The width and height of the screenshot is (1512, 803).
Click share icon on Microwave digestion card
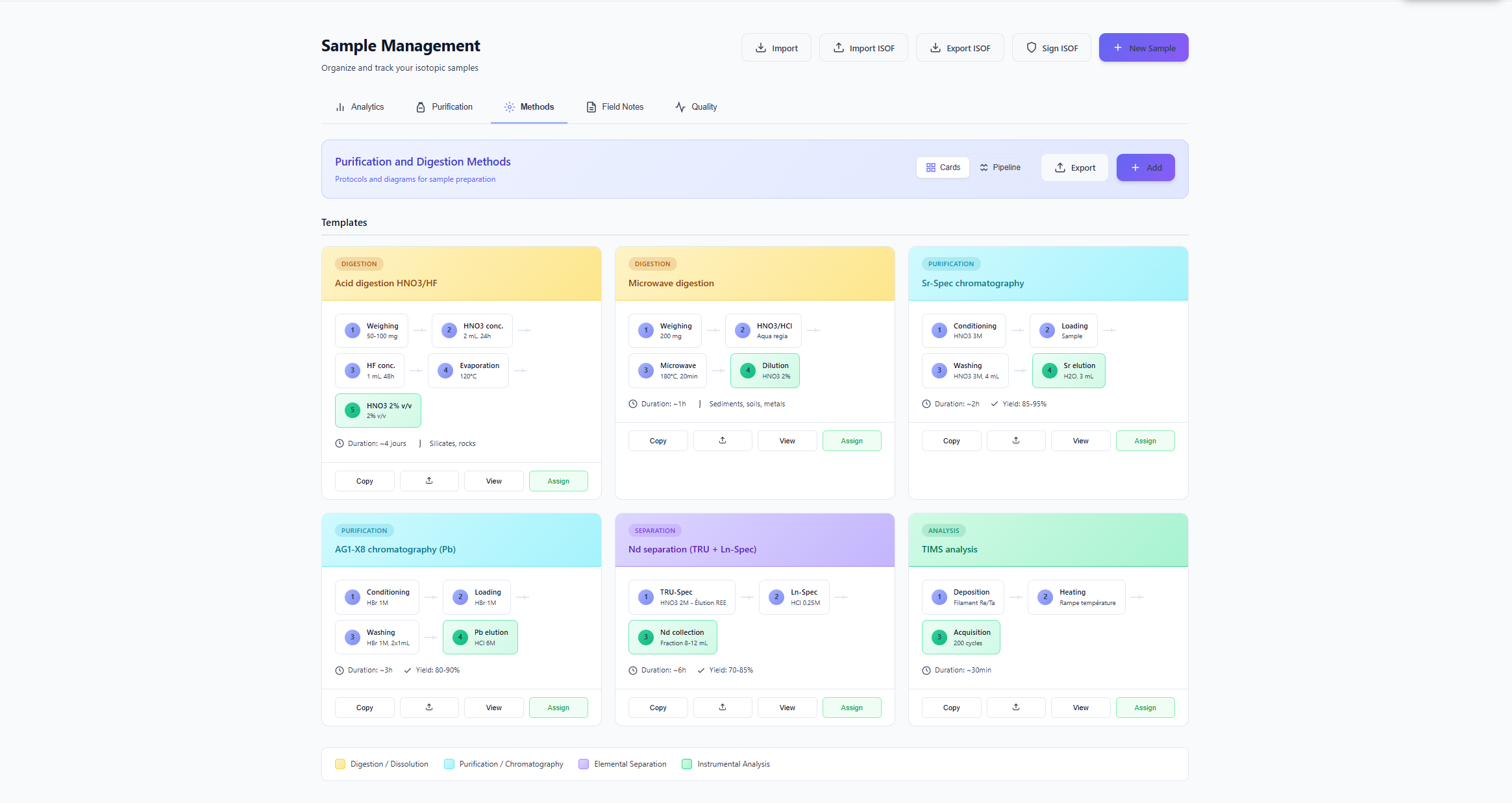[x=723, y=441]
